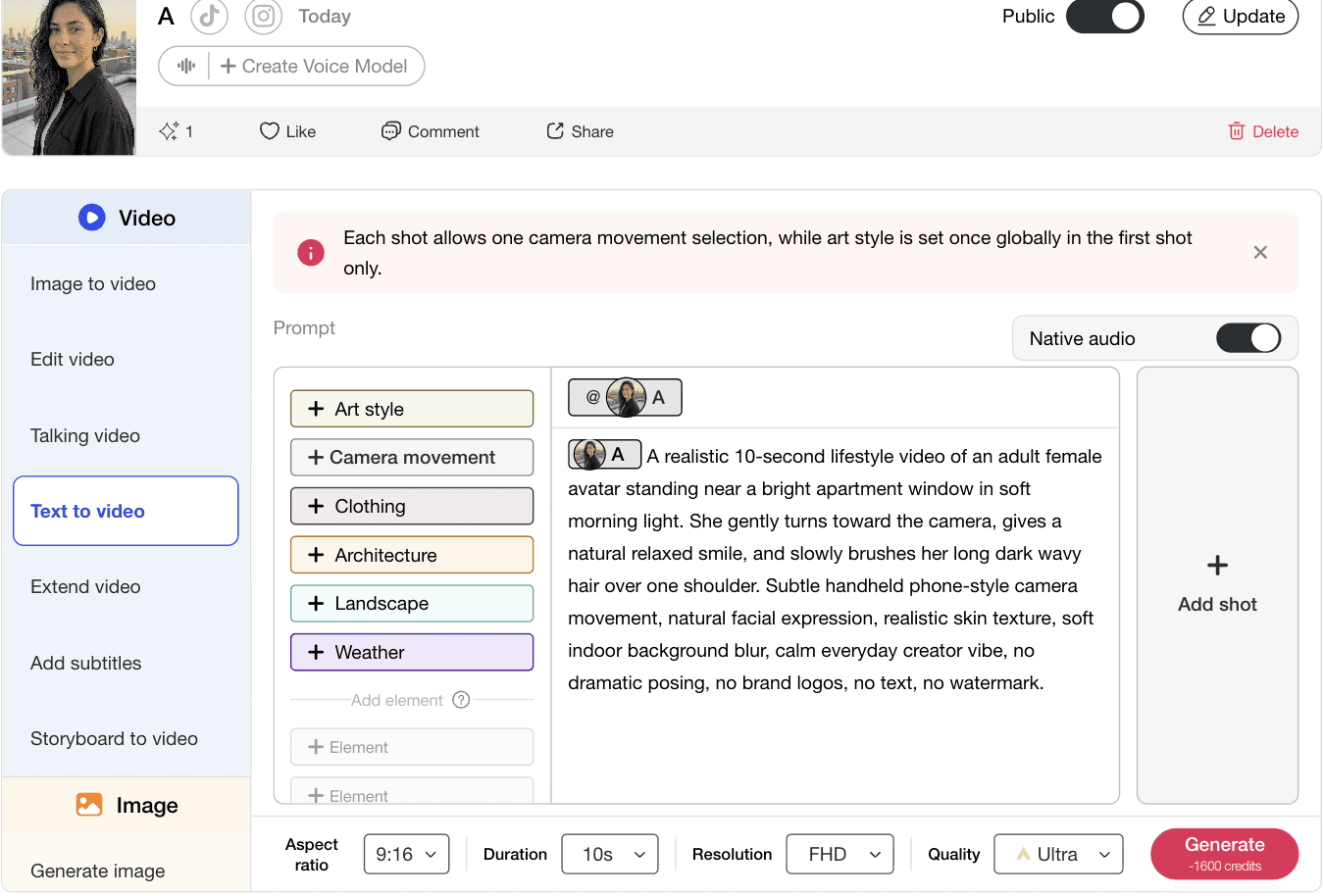Select Text to video
The width and height of the screenshot is (1323, 896).
pyautogui.click(x=126, y=511)
